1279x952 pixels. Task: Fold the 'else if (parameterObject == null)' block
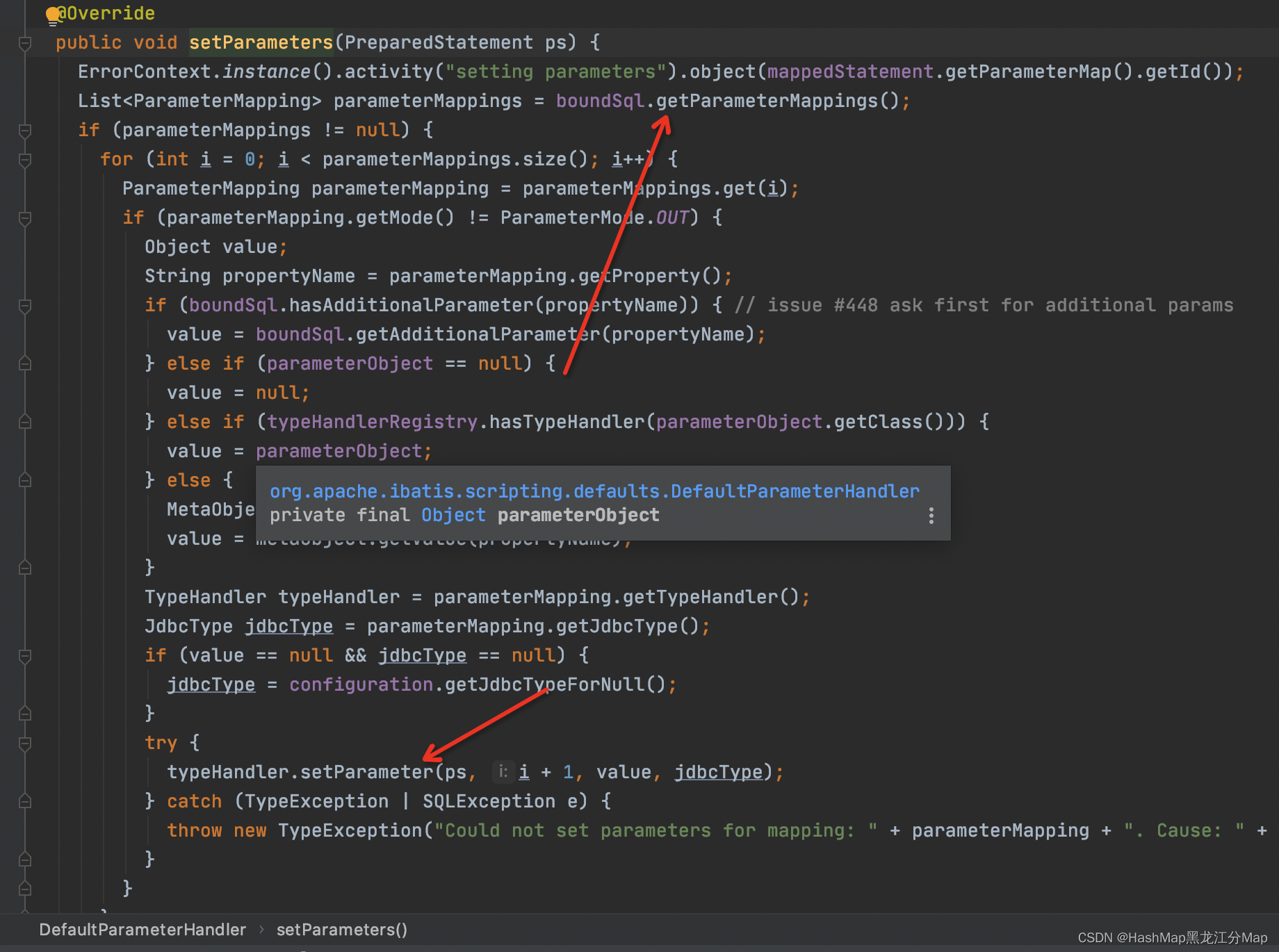[x=25, y=363]
